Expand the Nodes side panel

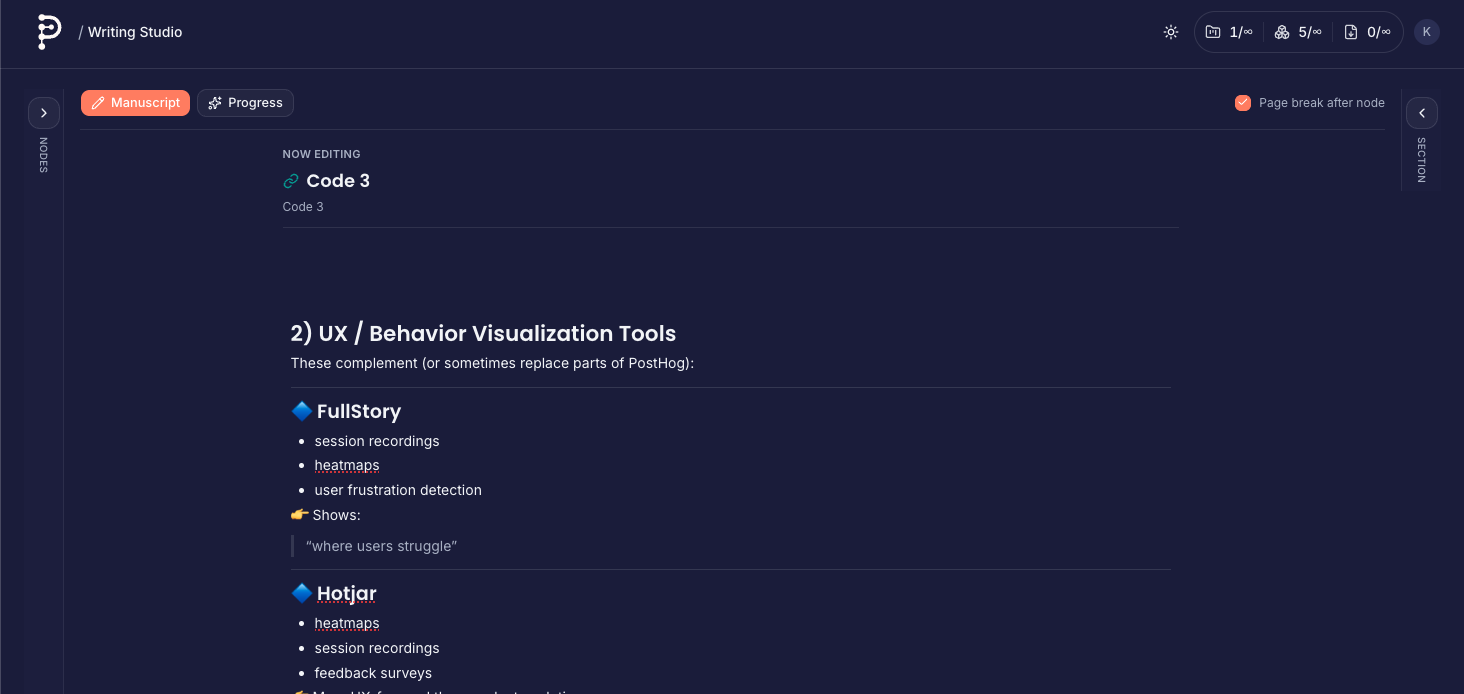pyautogui.click(x=44, y=113)
